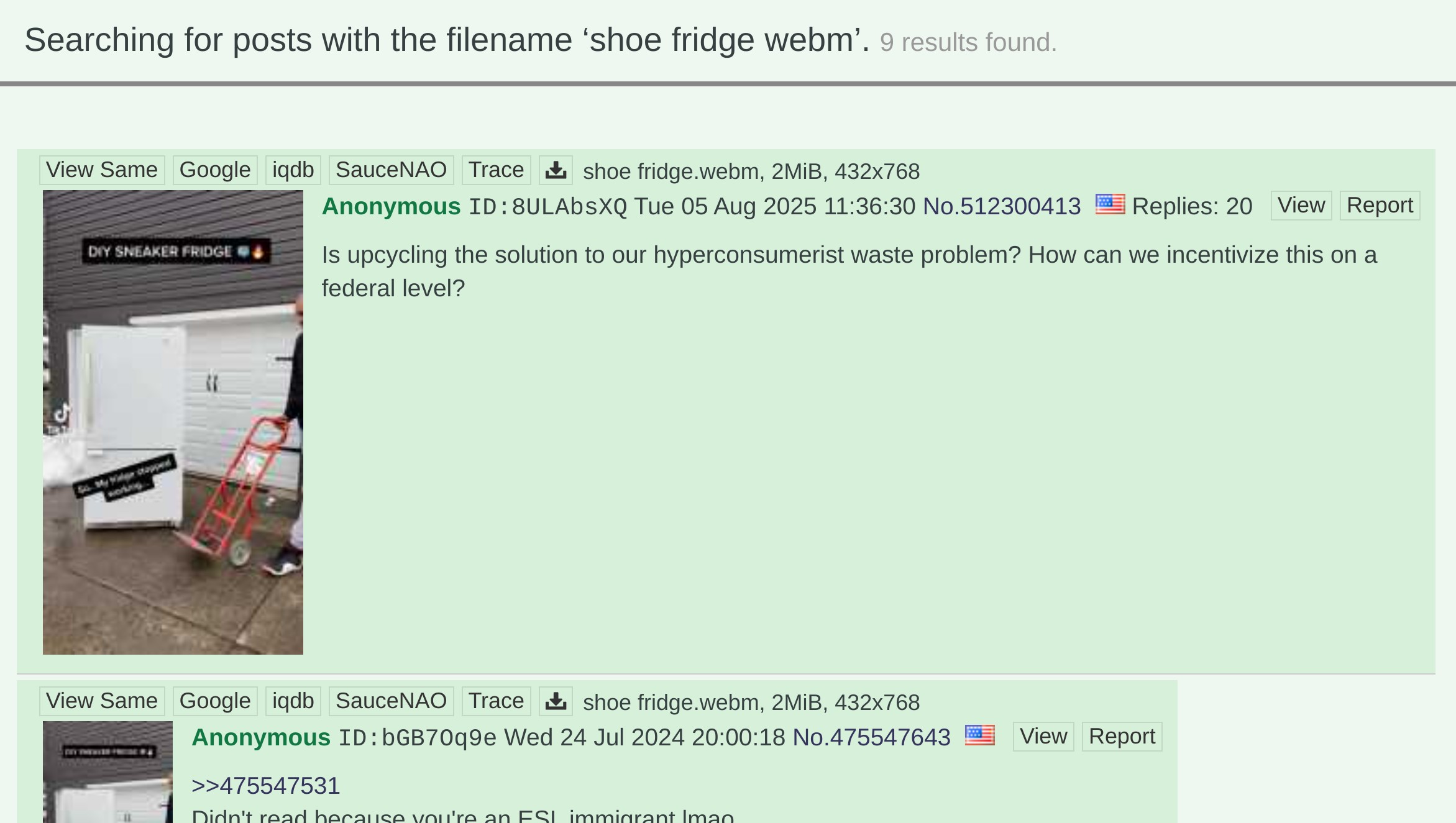Click View on post No.475547643
1456x823 pixels.
click(x=1043, y=737)
